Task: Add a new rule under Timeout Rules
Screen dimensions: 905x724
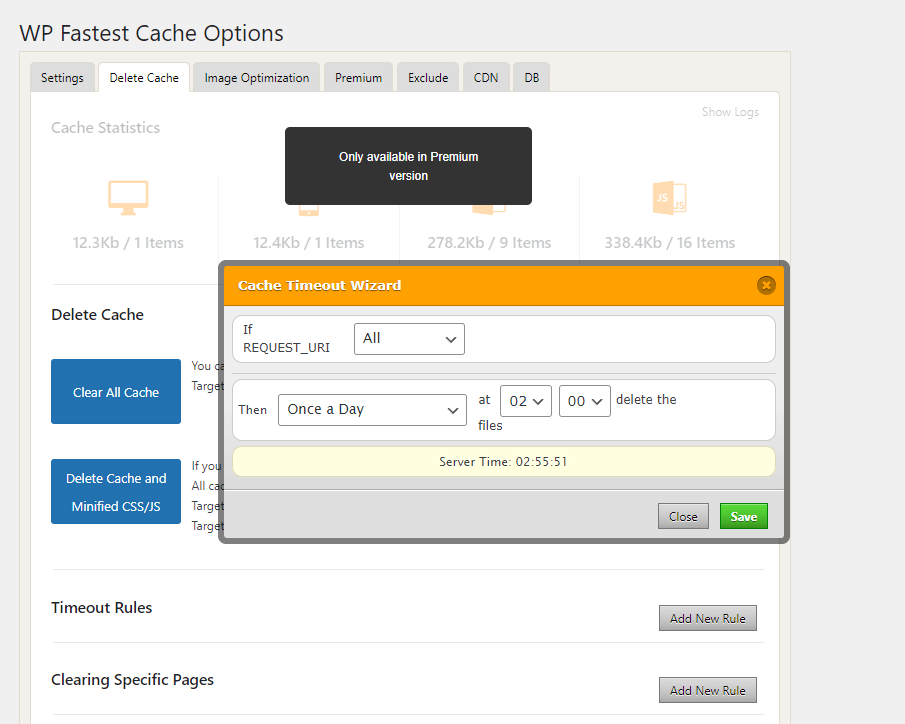Action: click(707, 618)
